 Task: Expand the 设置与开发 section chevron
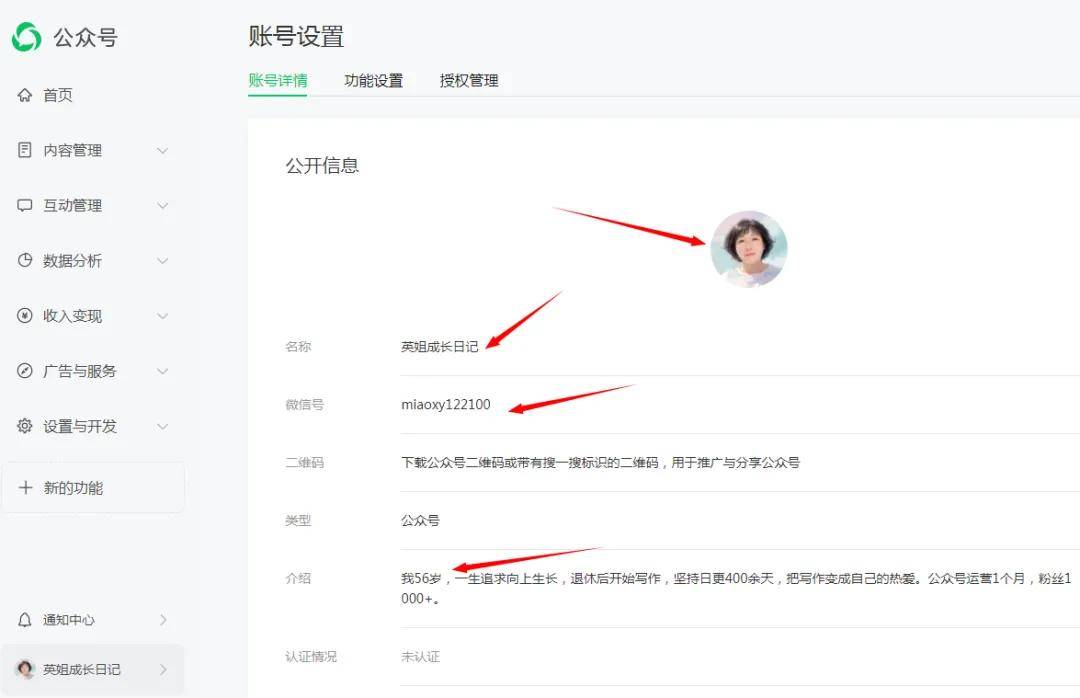(163, 426)
